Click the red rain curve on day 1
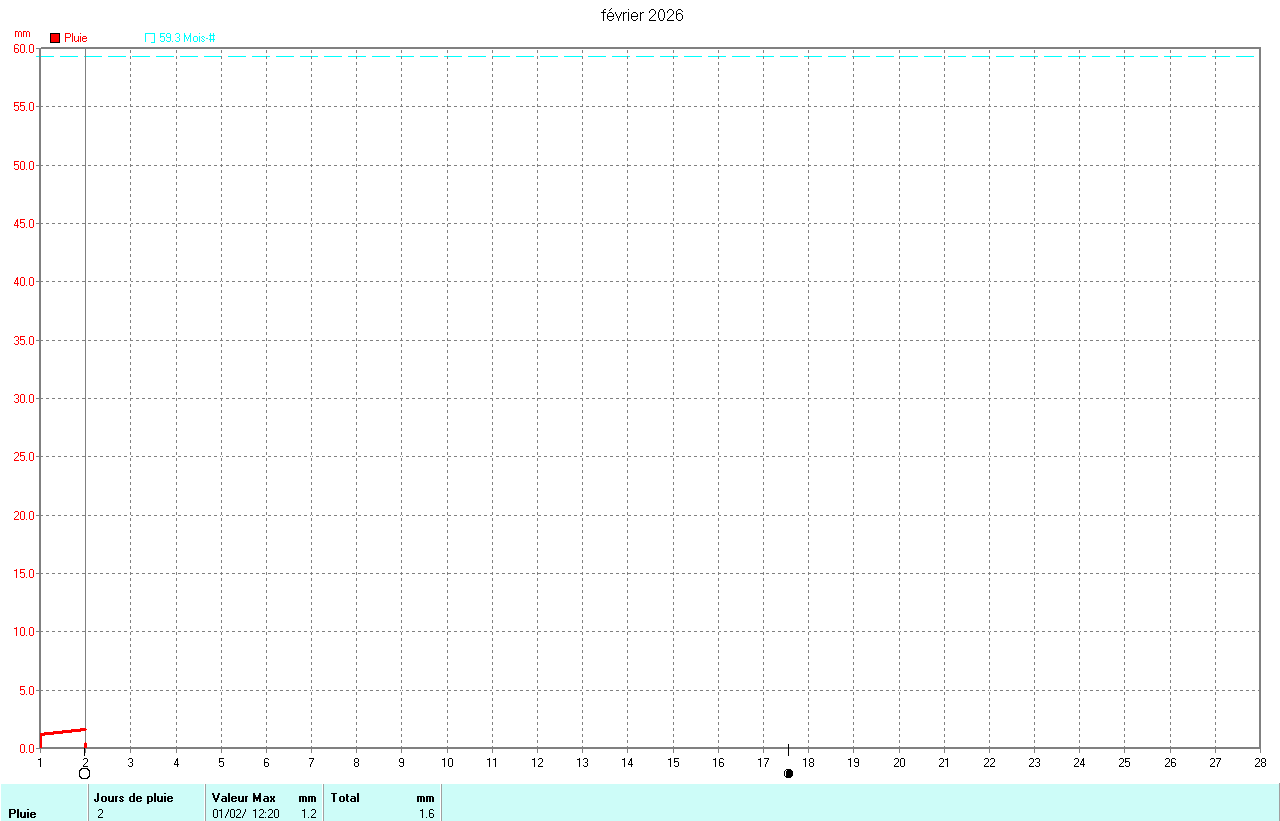The image size is (1280, 821). pyautogui.click(x=62, y=732)
